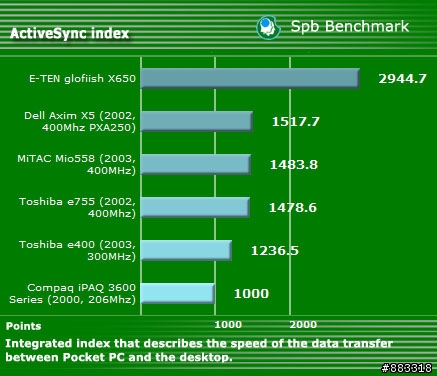Screen dimensions: 437x376
Task: Click the axis tick label 1000
Action: (228, 324)
